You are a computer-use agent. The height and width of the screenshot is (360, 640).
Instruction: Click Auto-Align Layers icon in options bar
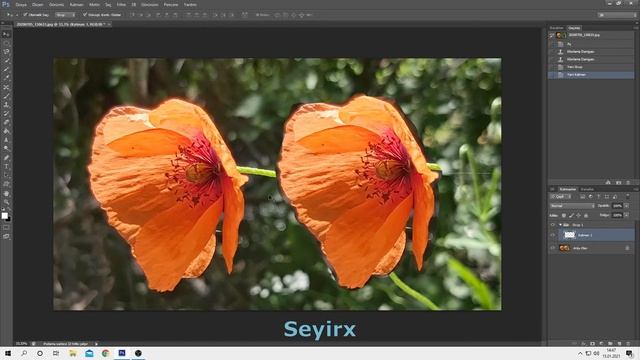(x=244, y=15)
